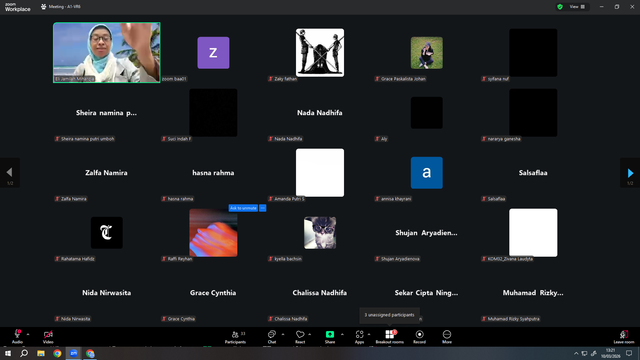Click the Meeting info icon in title bar
The height and width of the screenshot is (360, 640).
(43, 7)
